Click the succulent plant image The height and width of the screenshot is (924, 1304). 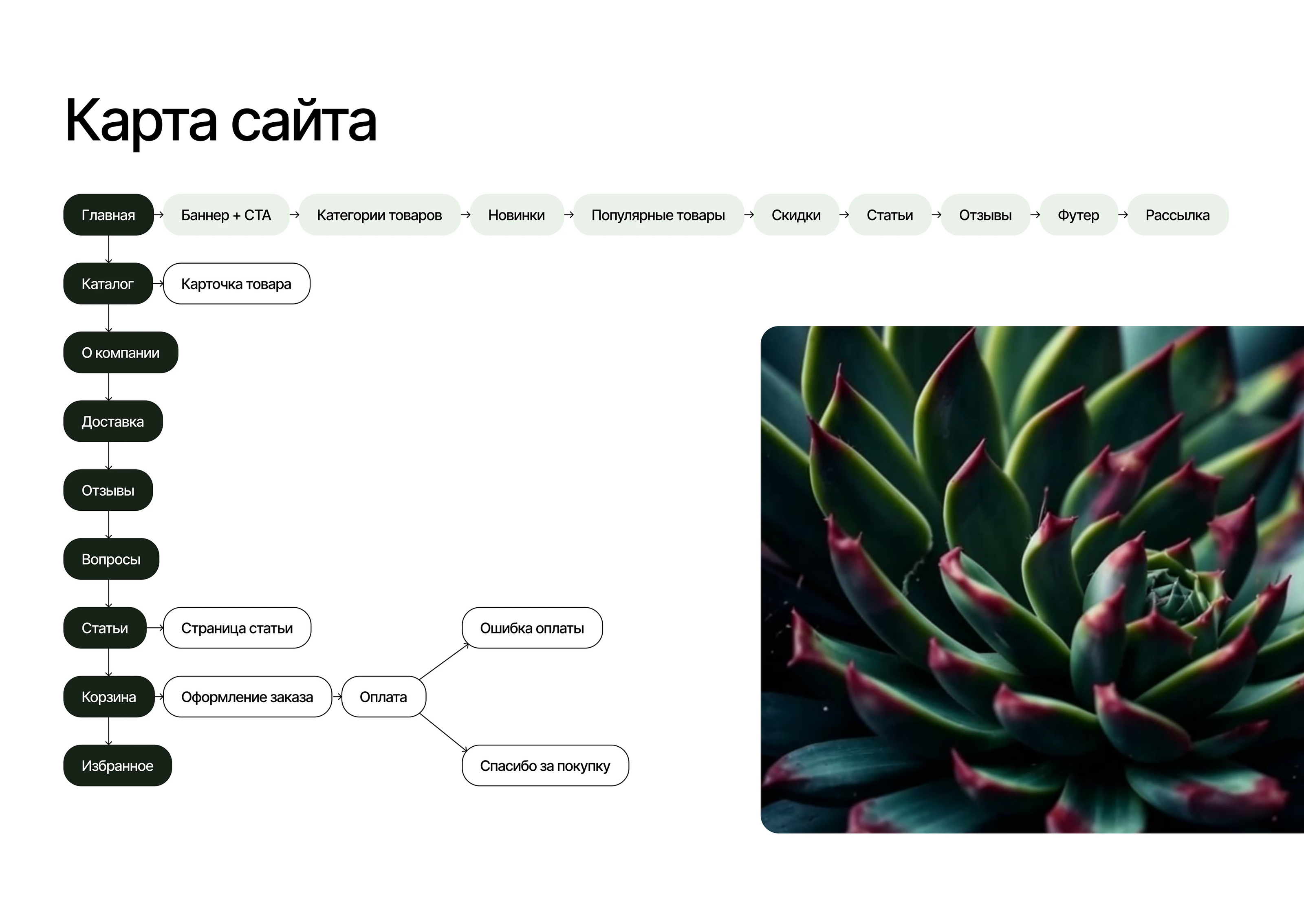(1032, 579)
